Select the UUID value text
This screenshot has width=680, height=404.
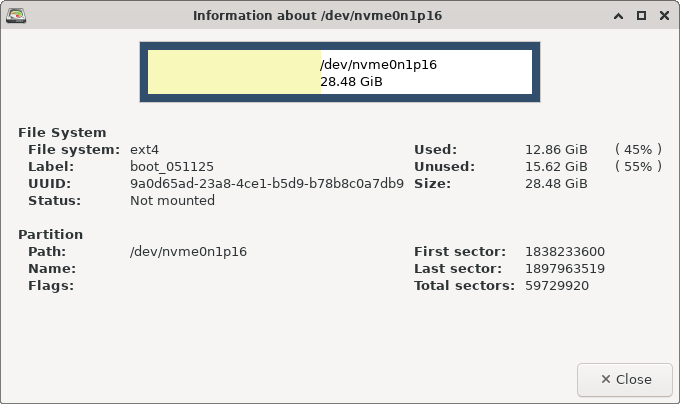(267, 184)
